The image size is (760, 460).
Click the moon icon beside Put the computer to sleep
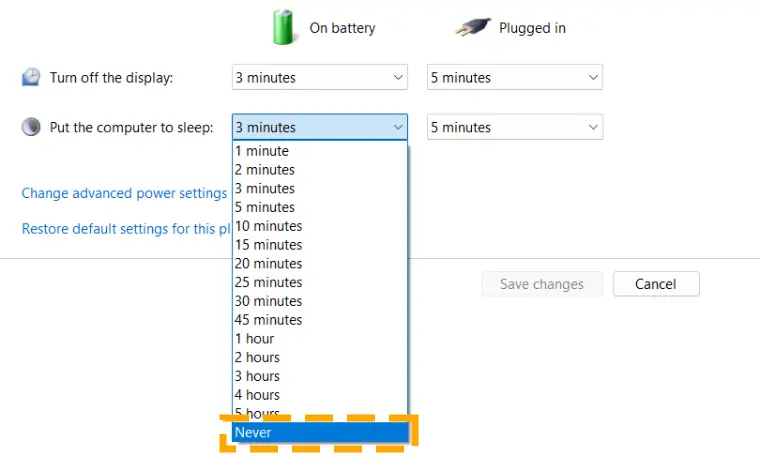31,127
